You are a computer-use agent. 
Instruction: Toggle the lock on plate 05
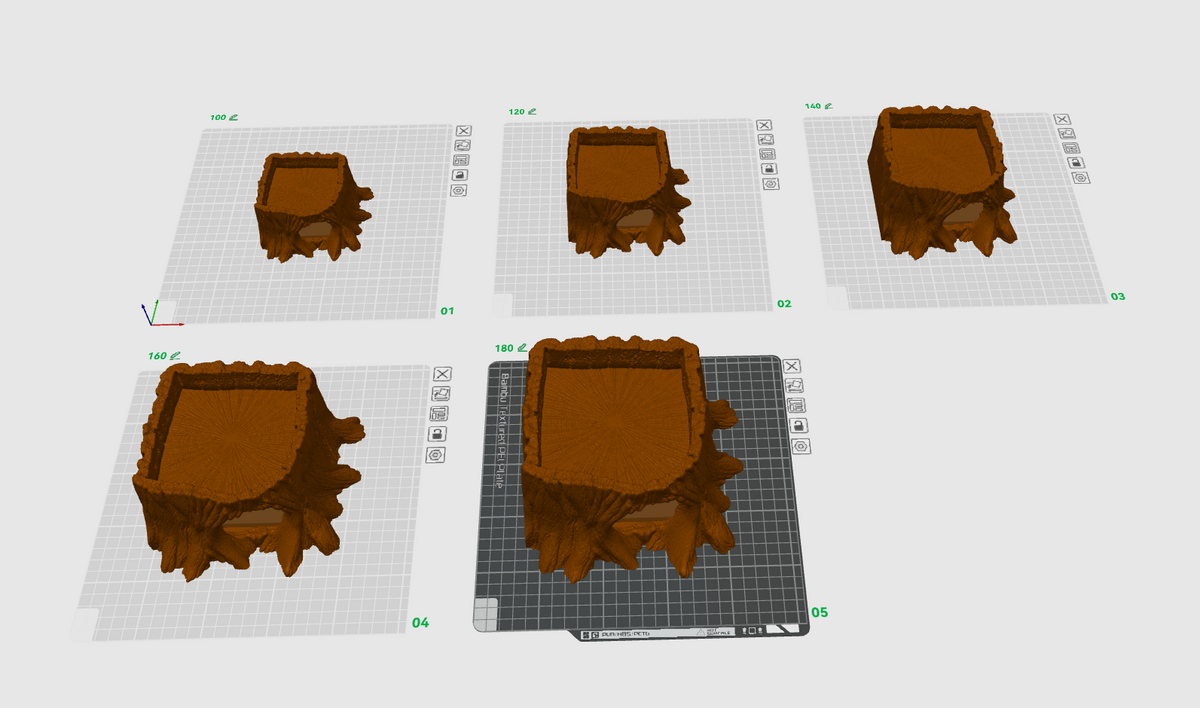click(x=799, y=425)
